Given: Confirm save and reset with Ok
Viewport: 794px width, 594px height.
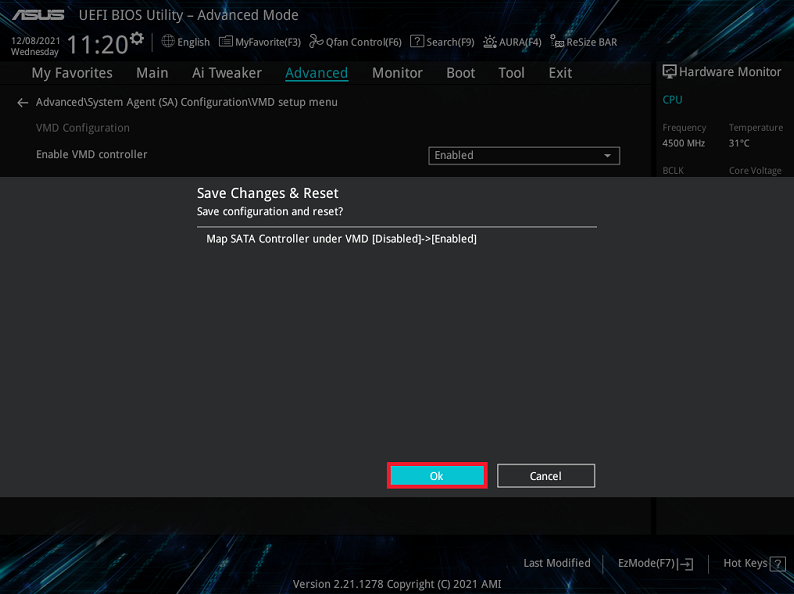Looking at the screenshot, I should click(x=437, y=476).
